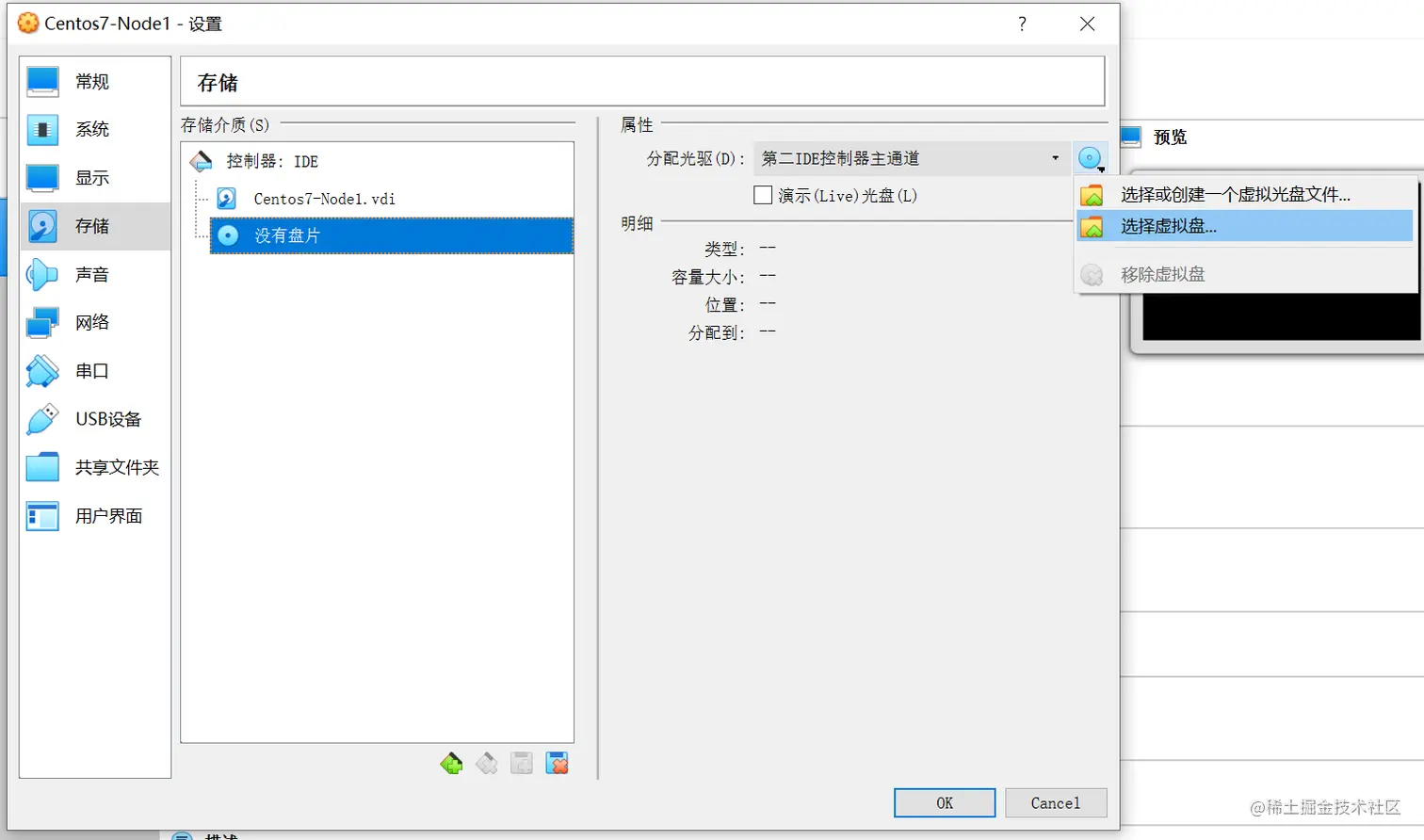
Task: Click the optical disc icon beside 没有盘片
Action: pyautogui.click(x=228, y=235)
